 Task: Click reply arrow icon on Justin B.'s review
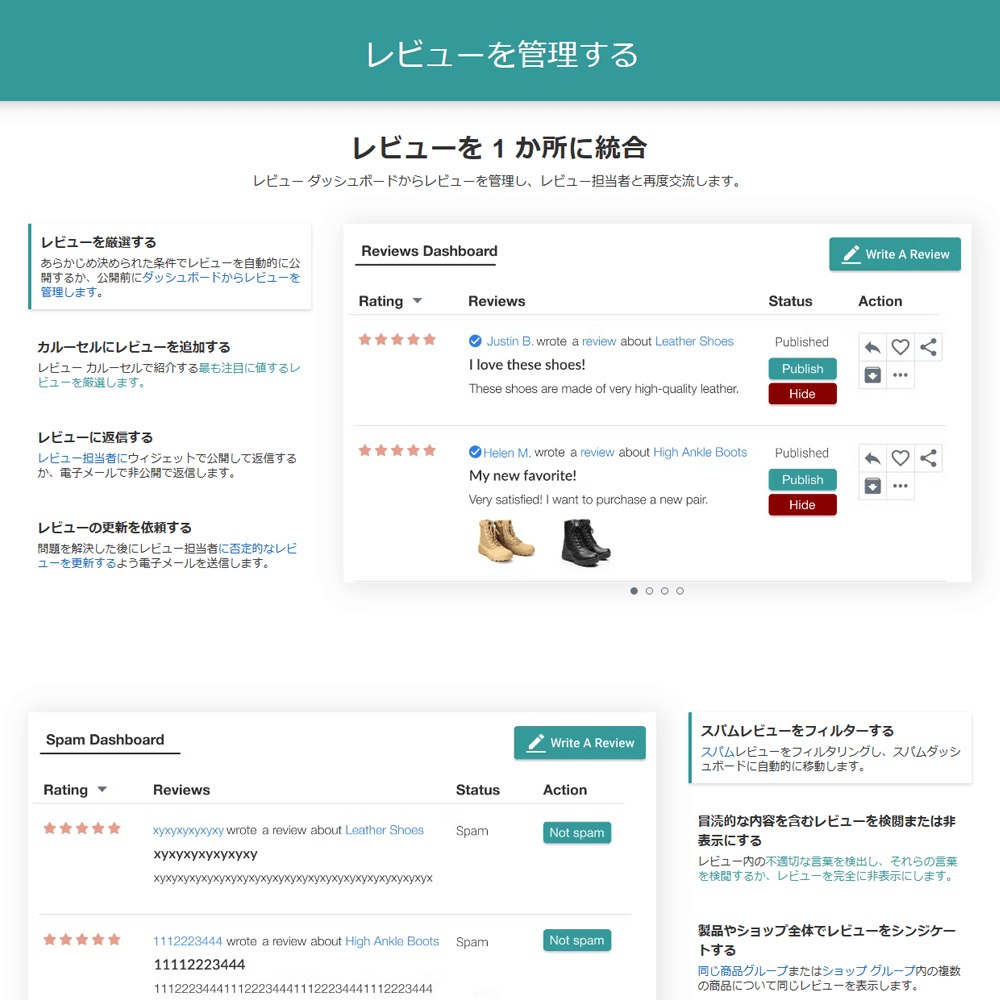pos(872,347)
